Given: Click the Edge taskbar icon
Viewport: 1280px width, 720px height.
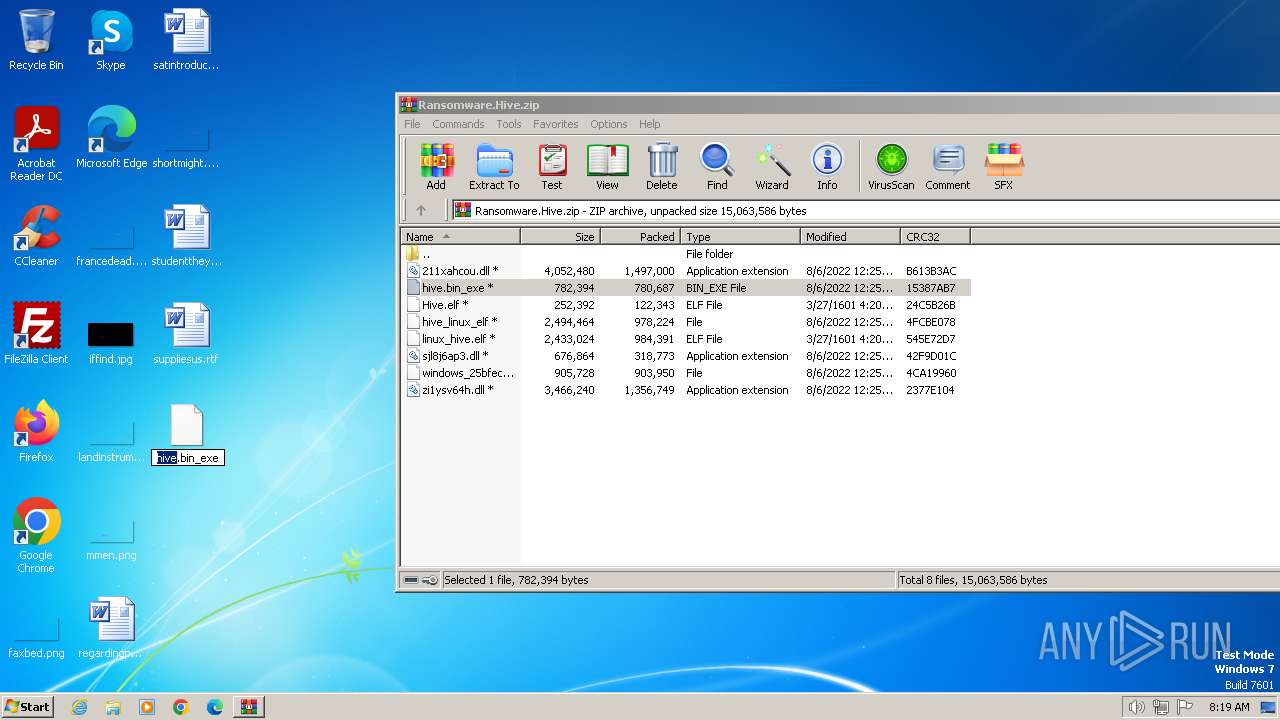Looking at the screenshot, I should coord(214,707).
